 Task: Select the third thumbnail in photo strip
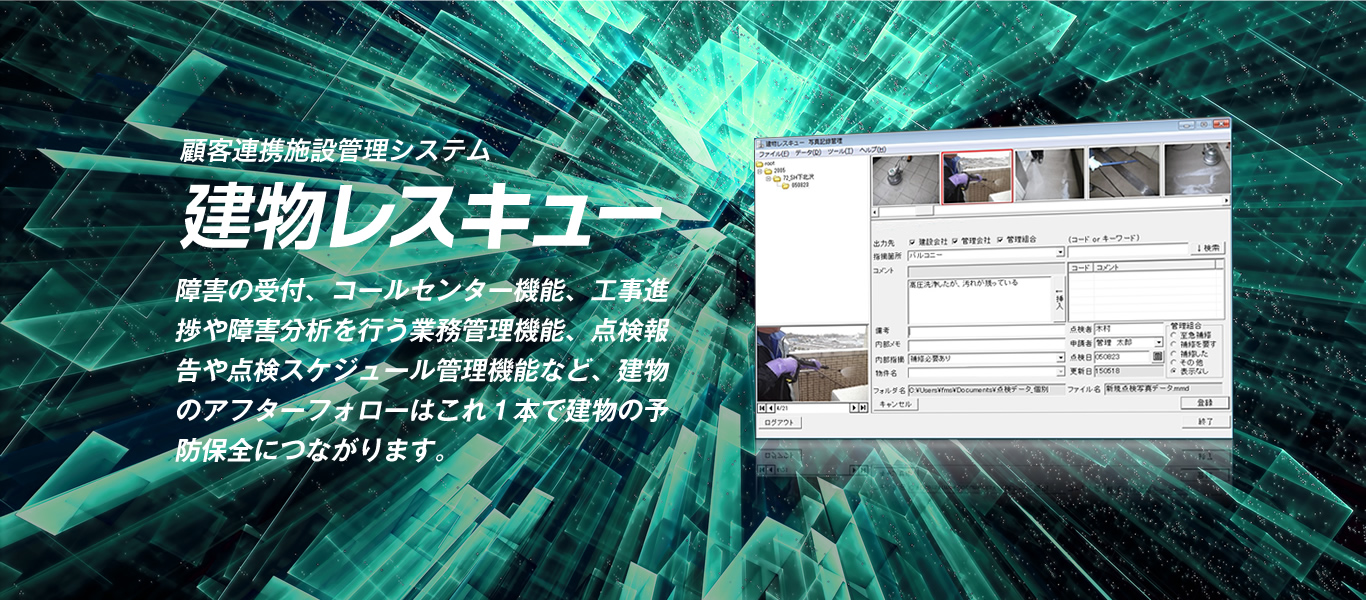[x=1050, y=176]
